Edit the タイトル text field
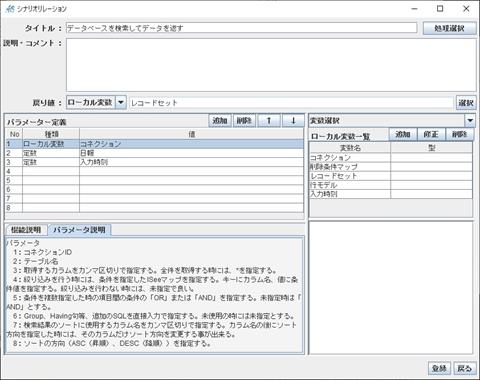Image resolution: width=480 pixels, height=380 pixels. (x=241, y=28)
